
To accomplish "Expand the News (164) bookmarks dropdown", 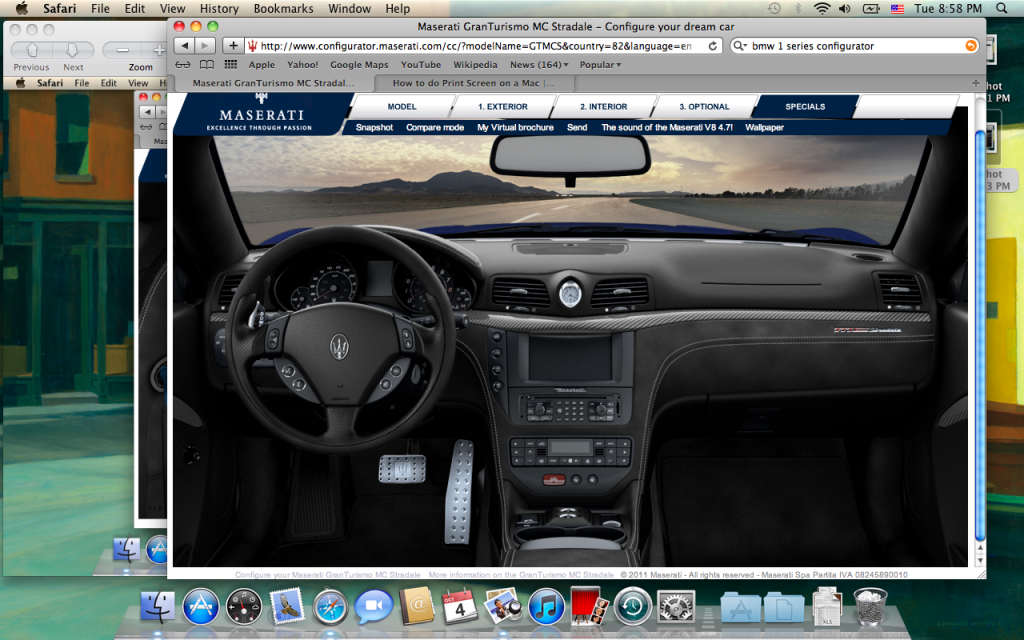I will [x=539, y=65].
